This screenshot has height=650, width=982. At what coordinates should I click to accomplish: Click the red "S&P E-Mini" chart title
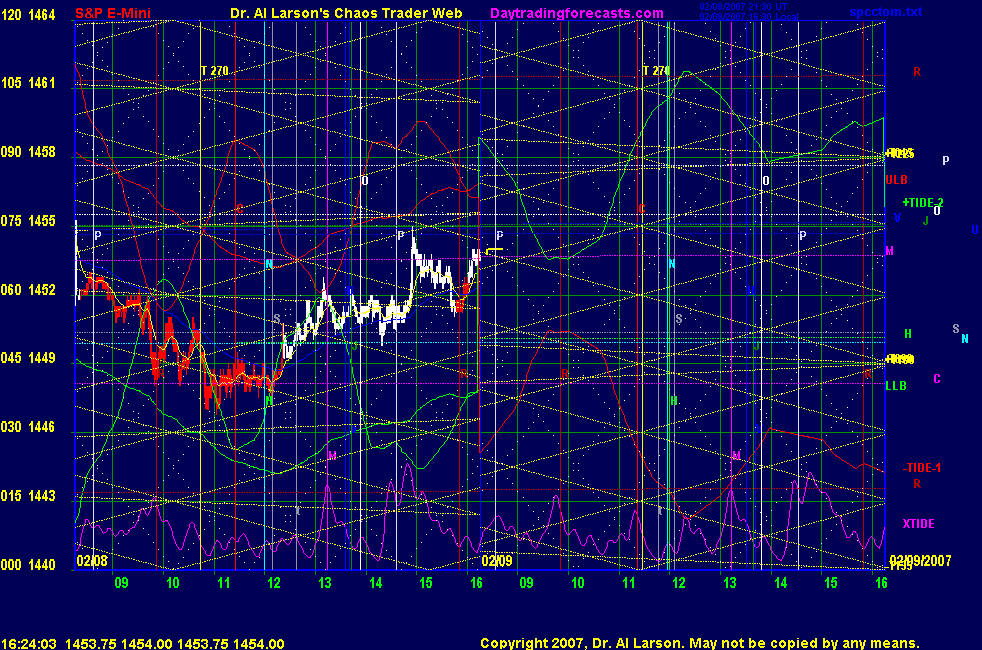click(113, 13)
